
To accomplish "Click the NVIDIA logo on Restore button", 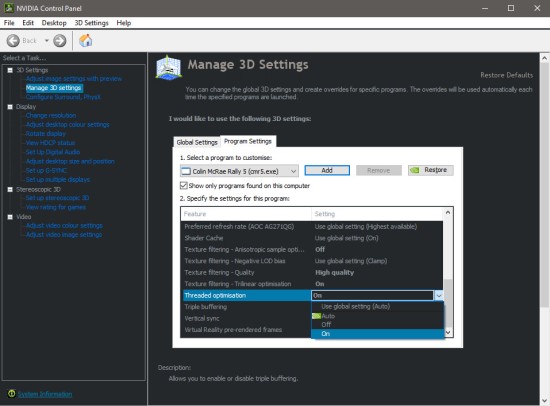I will coord(415,170).
